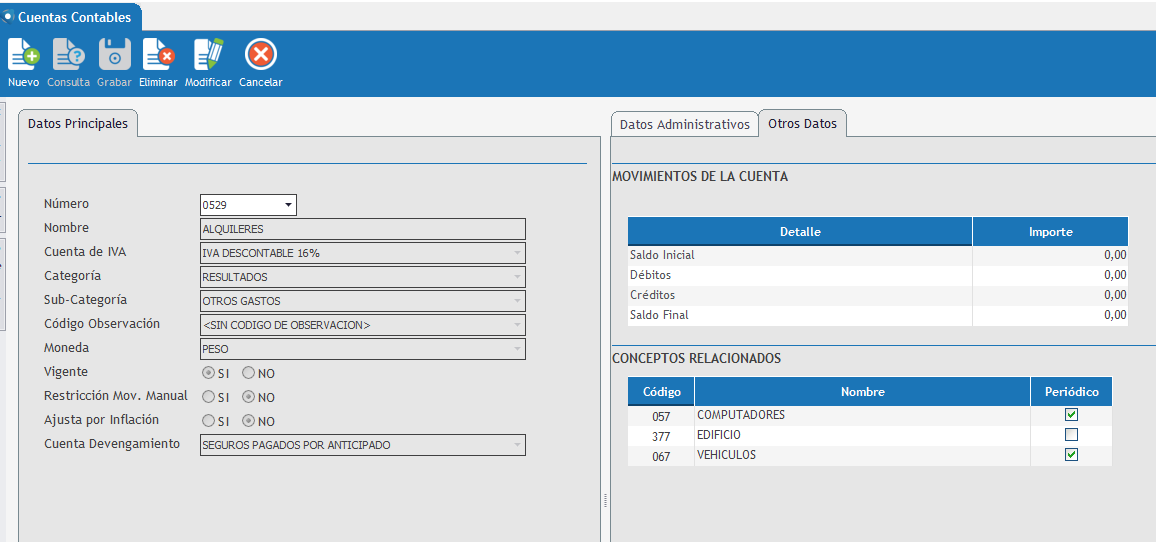Screen dimensions: 1156x542
Task: Toggle Periódico checkbox for COMPUTADORES
Action: pyautogui.click(x=1071, y=415)
